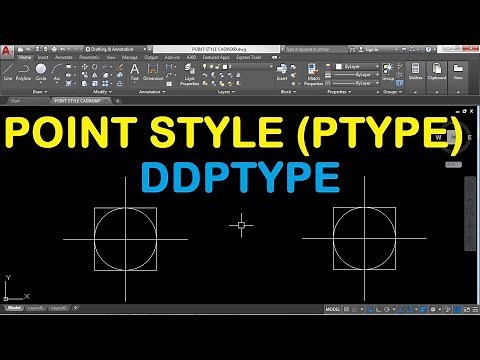Switch to Layout2 tab

(x=58, y=308)
